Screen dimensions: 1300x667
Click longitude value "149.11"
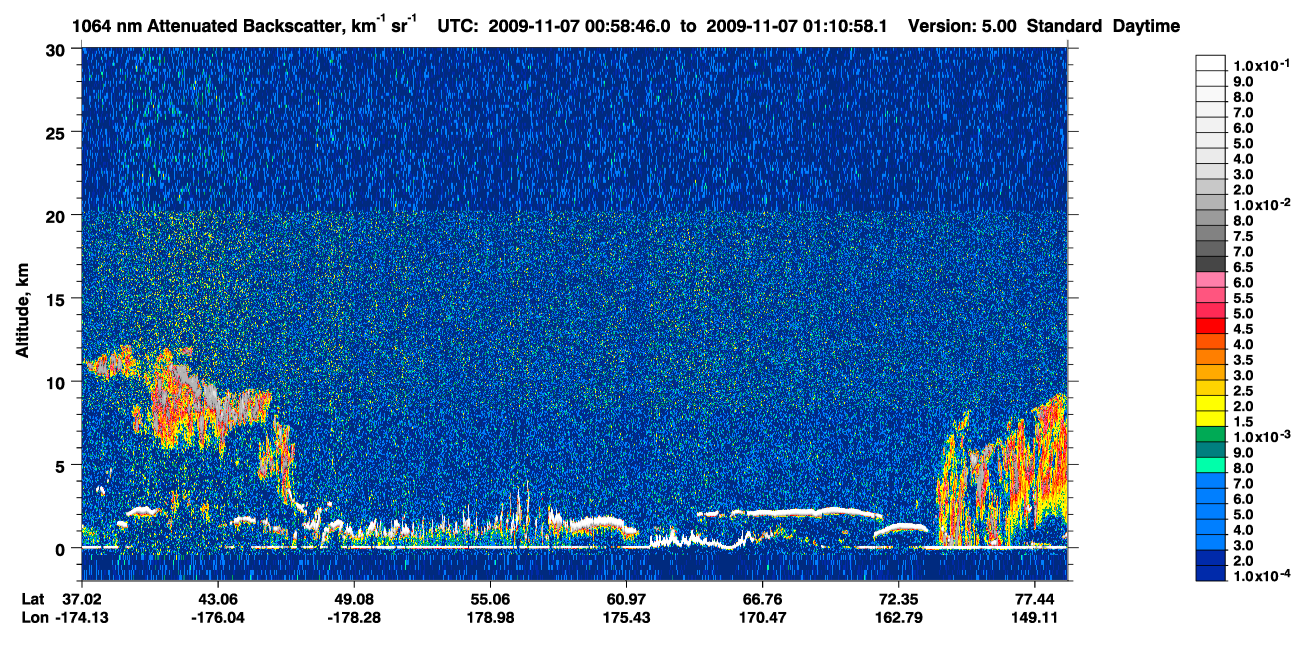click(1035, 618)
